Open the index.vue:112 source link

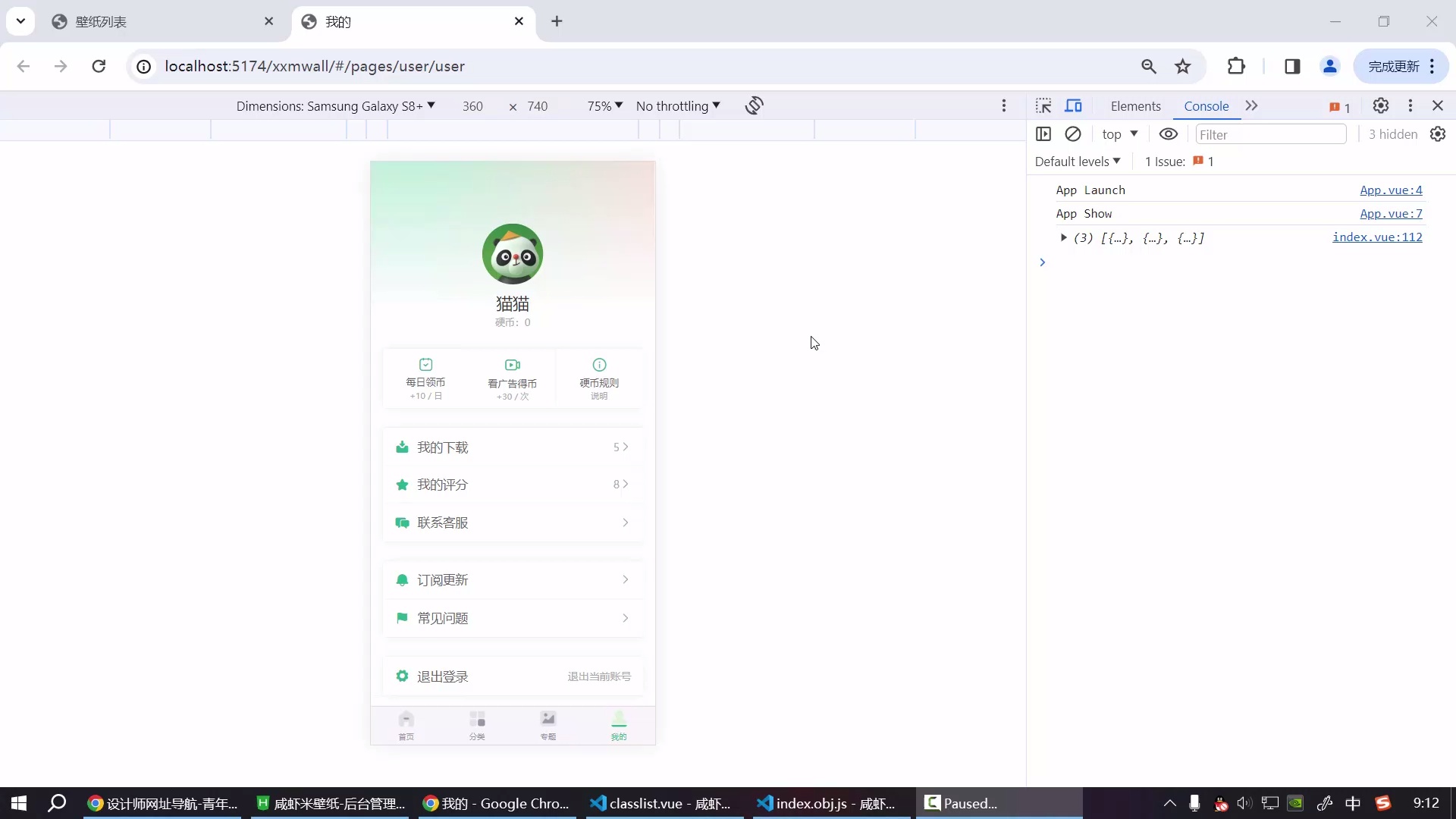click(x=1376, y=237)
